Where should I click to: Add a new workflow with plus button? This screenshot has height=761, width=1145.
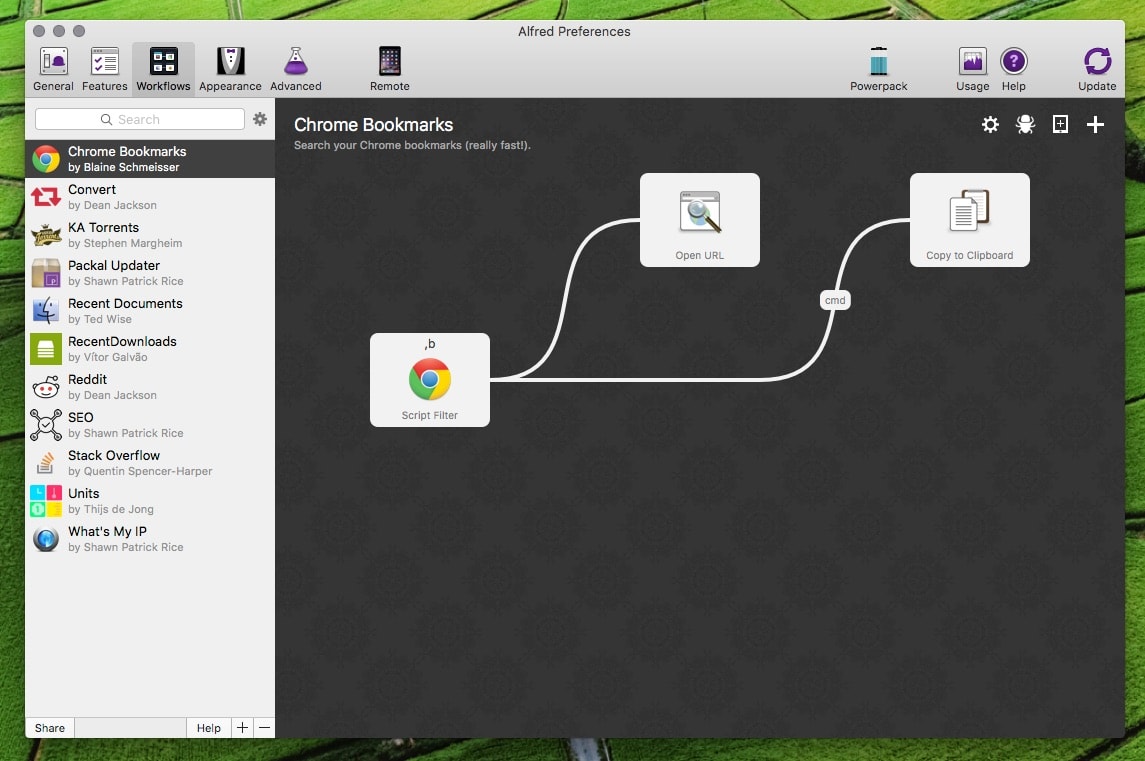tap(242, 727)
